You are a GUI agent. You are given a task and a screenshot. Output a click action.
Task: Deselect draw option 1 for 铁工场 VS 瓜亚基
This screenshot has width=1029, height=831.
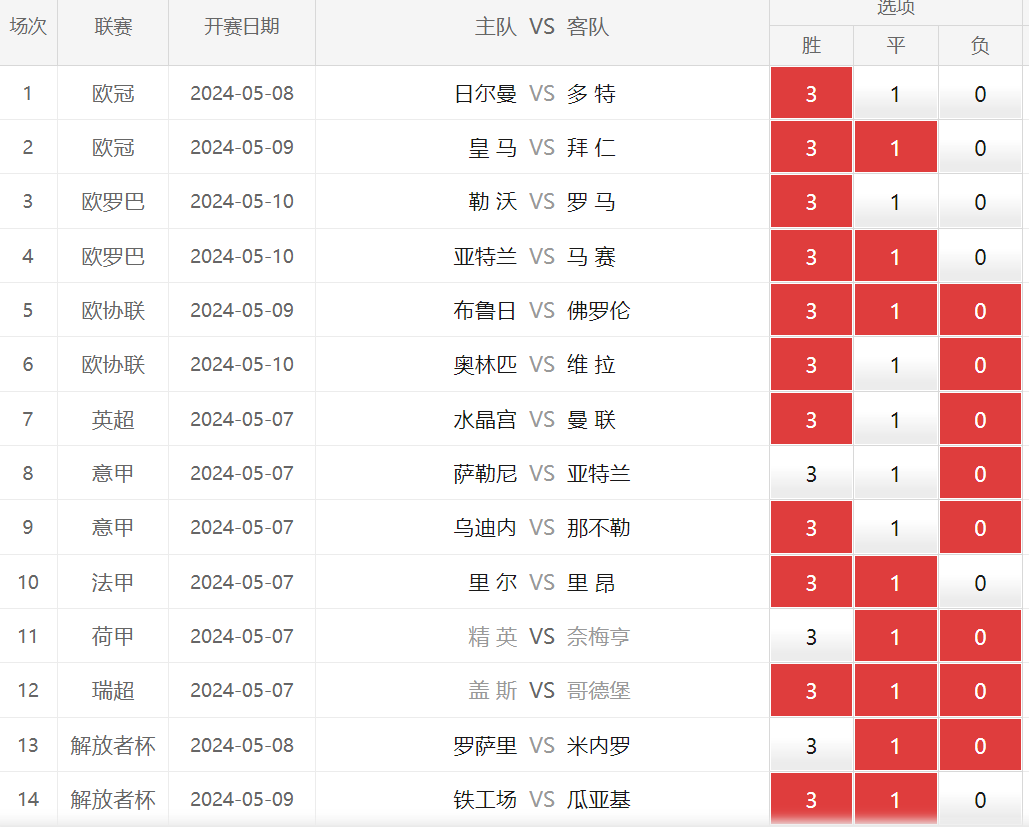[895, 798]
